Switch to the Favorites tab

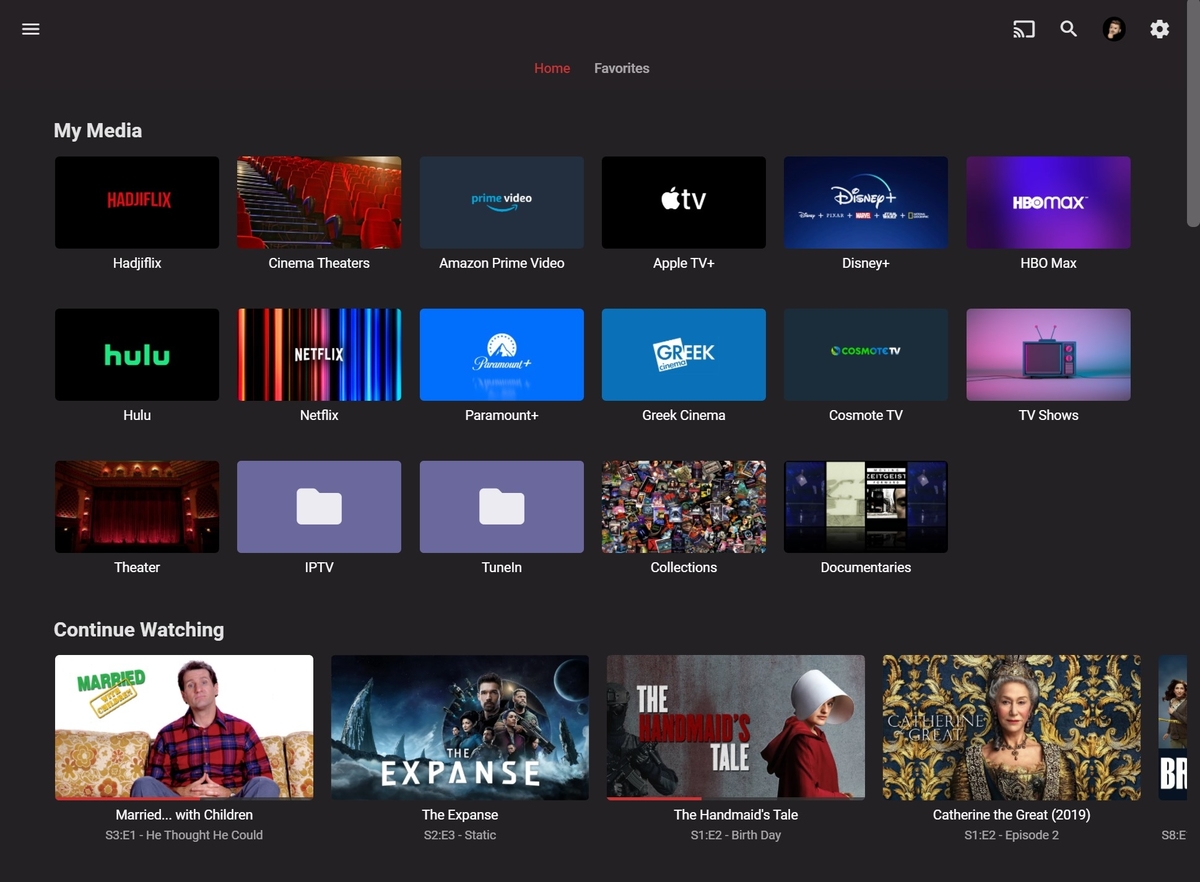pos(622,68)
